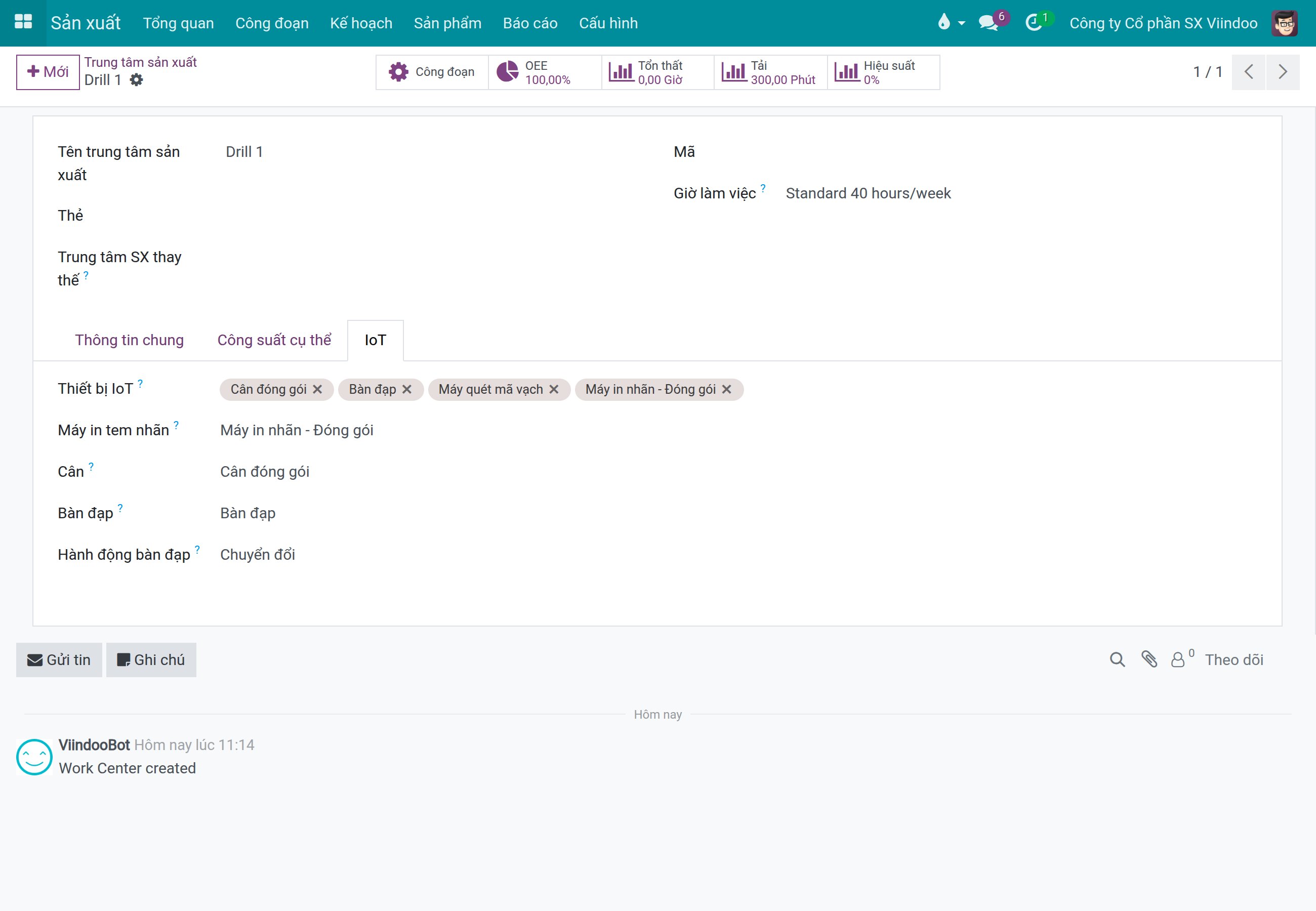Open the OEE pie chart stat
The height and width of the screenshot is (911, 1316).
point(545,72)
